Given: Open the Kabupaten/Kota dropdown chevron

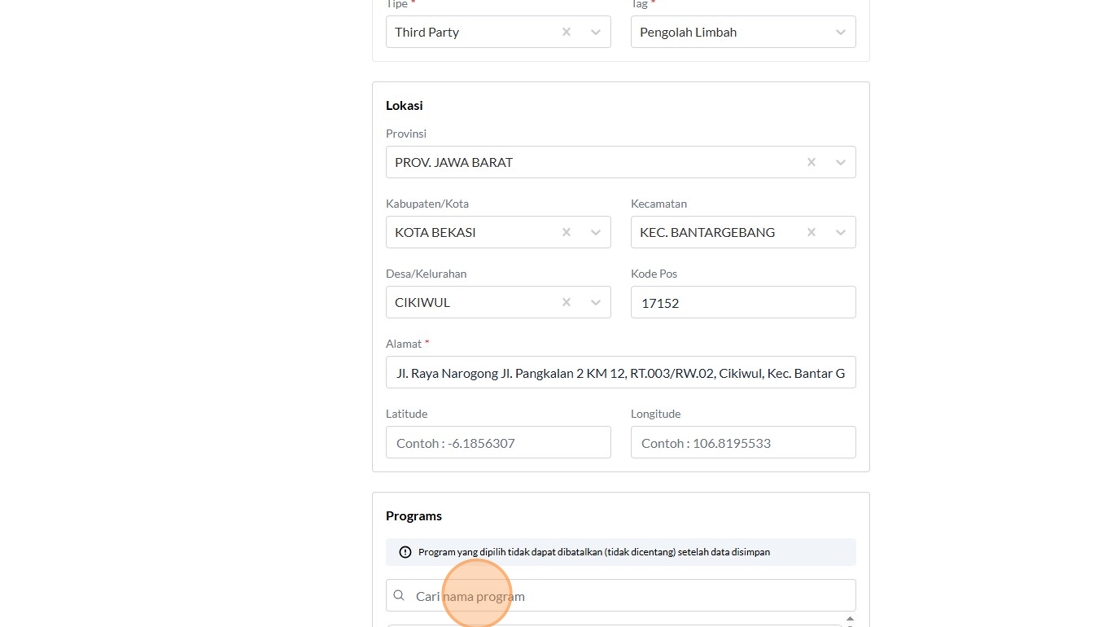Looking at the screenshot, I should [595, 232].
